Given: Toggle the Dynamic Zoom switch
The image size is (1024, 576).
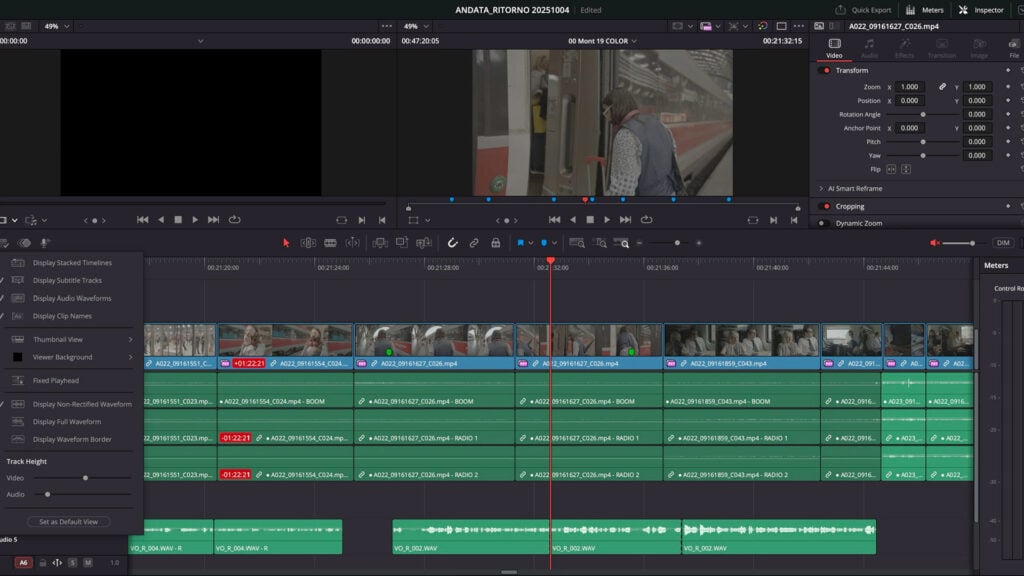Looking at the screenshot, I should 824,223.
